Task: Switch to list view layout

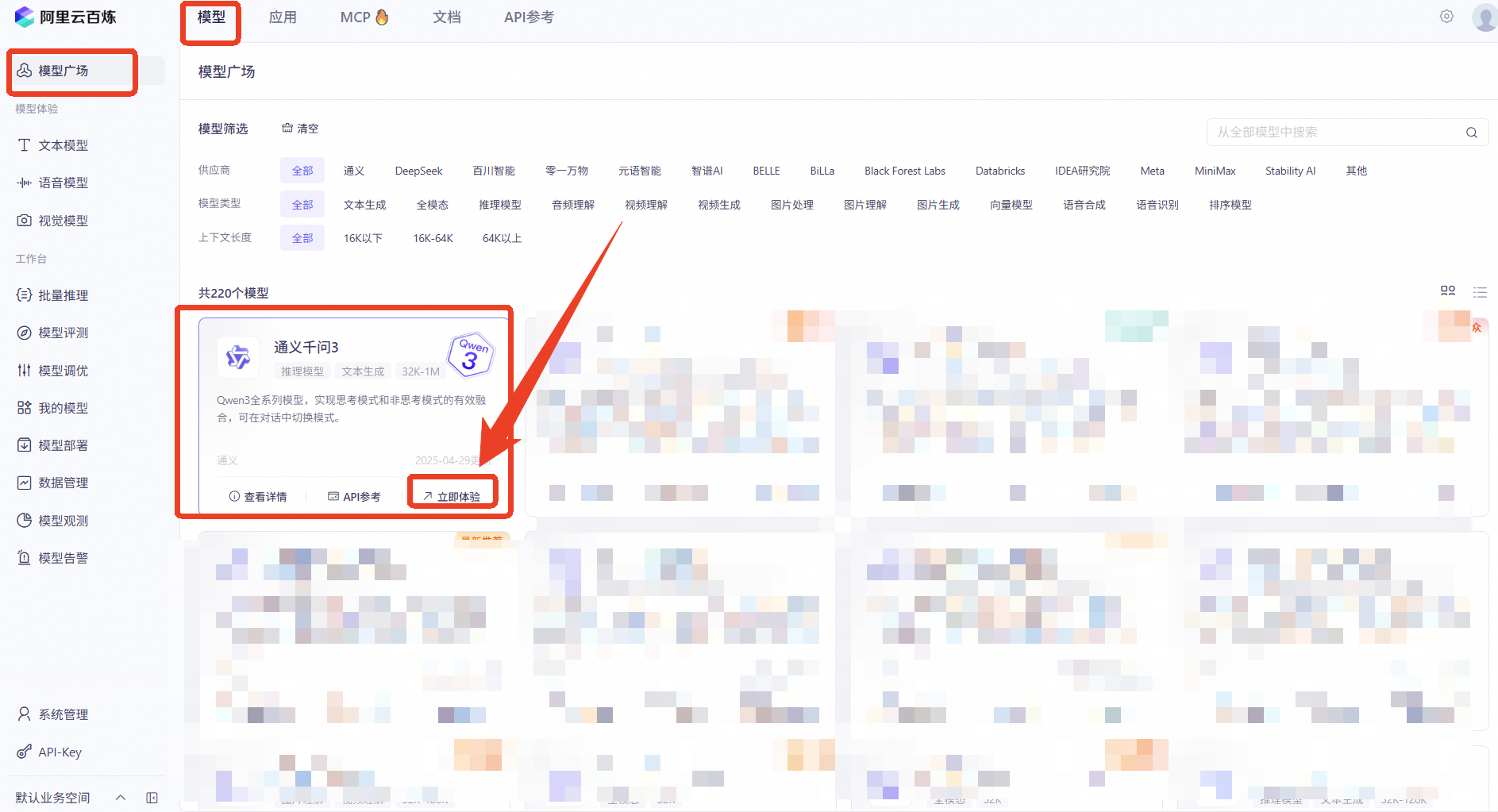Action: tap(1480, 292)
